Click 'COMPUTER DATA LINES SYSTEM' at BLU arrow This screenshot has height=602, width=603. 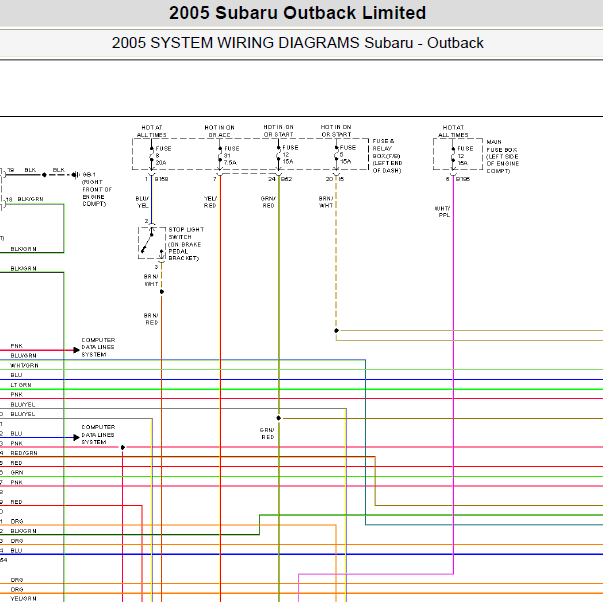[98, 435]
